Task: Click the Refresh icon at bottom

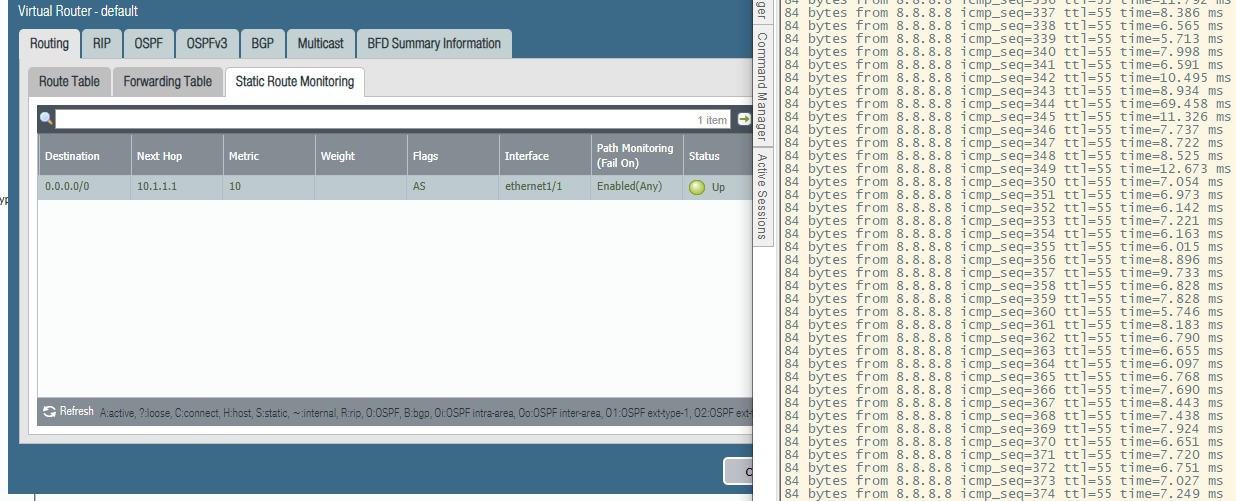Action: point(49,411)
